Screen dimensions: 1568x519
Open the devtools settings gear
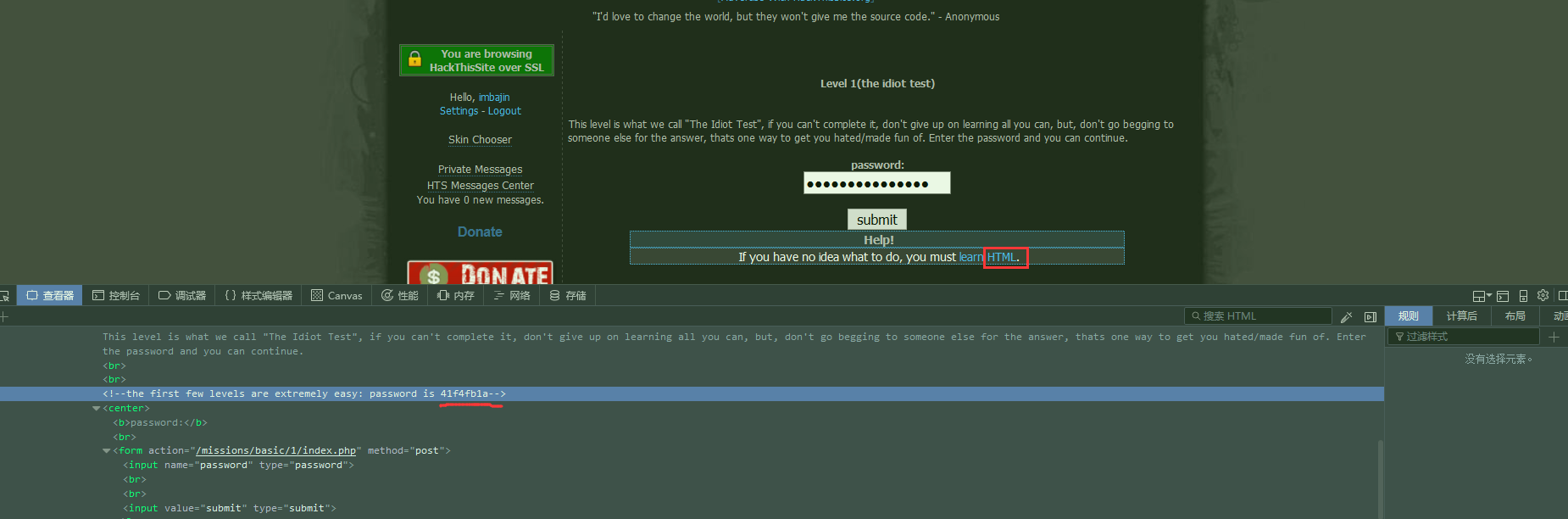(x=1543, y=295)
